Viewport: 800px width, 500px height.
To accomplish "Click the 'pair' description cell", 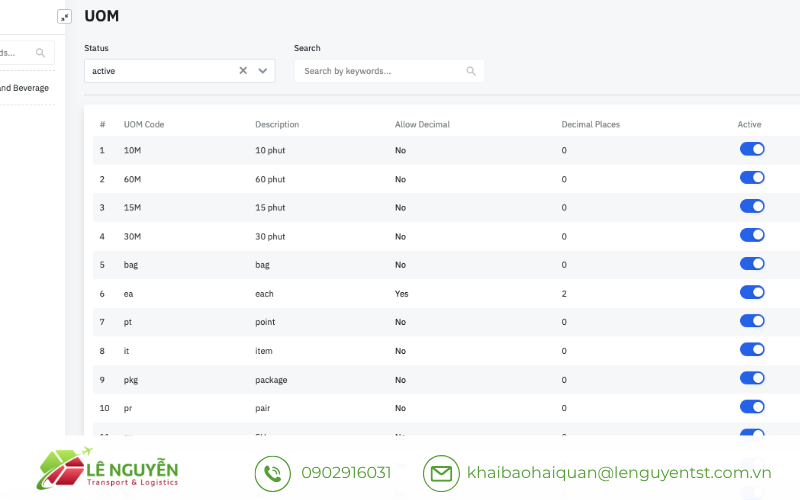I will coord(263,408).
